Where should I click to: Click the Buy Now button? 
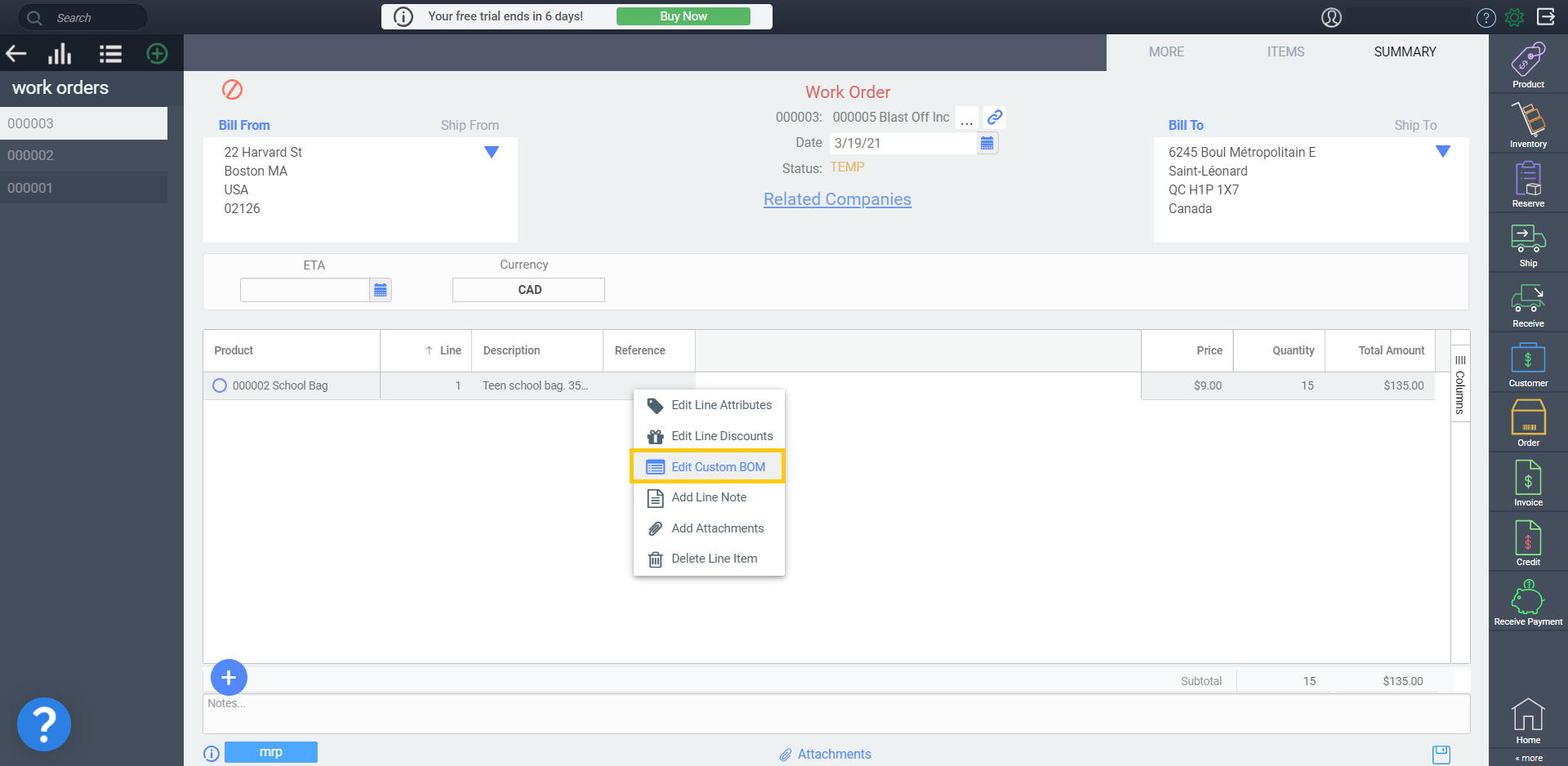pyautogui.click(x=683, y=16)
